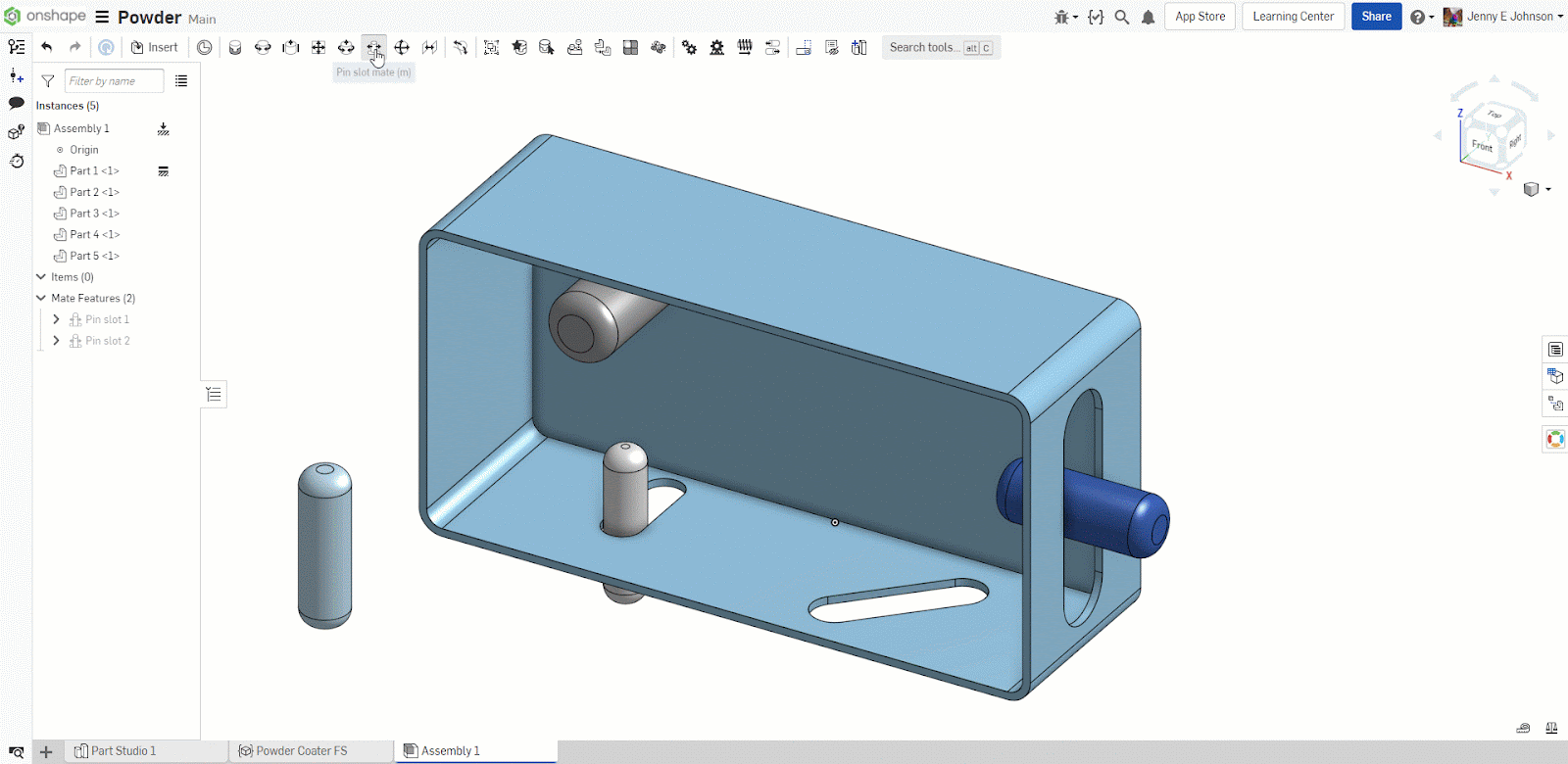Click the Undo arrow in toolbar
The height and width of the screenshot is (764, 1568).
(47, 47)
